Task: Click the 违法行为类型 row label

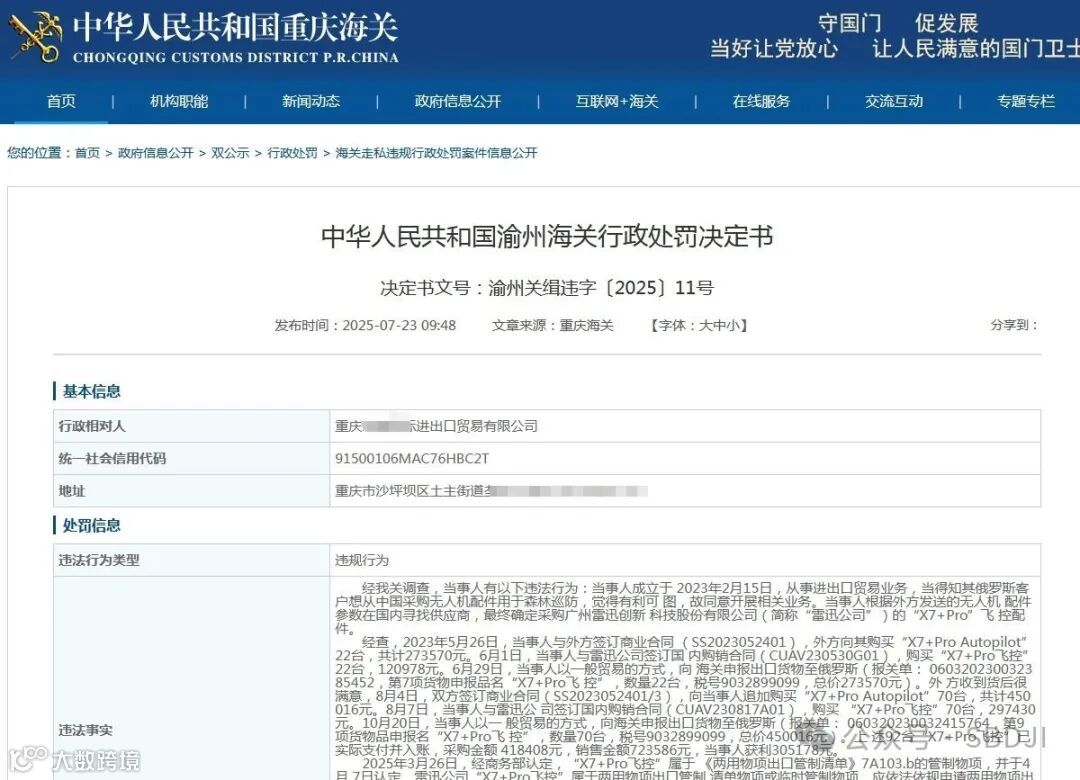Action: (98, 560)
